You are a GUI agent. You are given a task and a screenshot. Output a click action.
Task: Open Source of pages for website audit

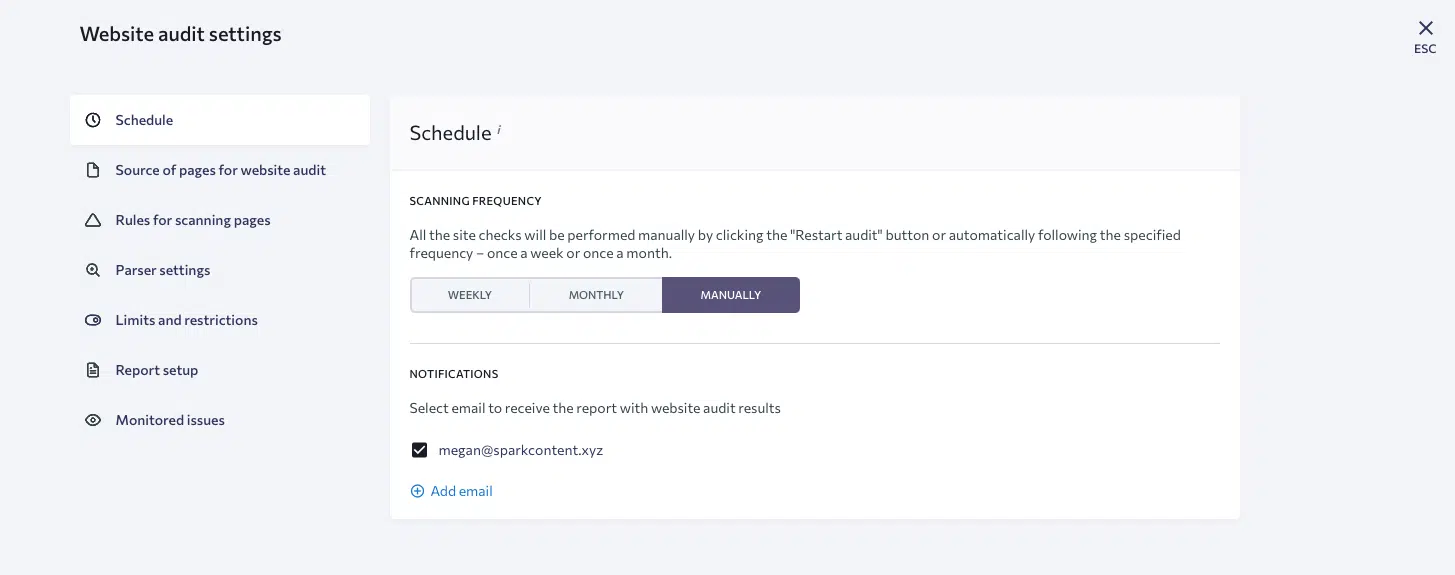coord(220,170)
